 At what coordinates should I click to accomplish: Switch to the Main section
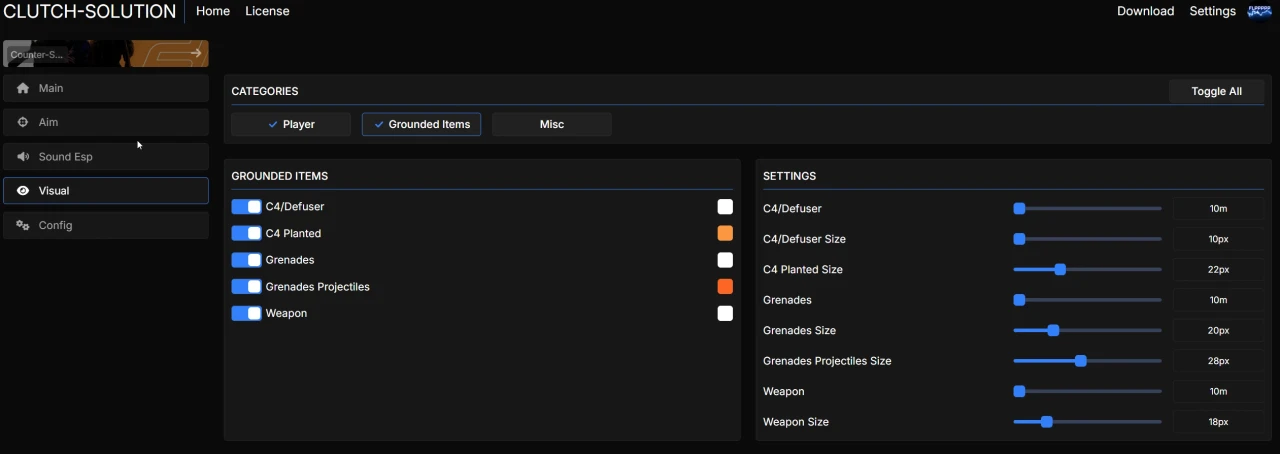click(106, 88)
